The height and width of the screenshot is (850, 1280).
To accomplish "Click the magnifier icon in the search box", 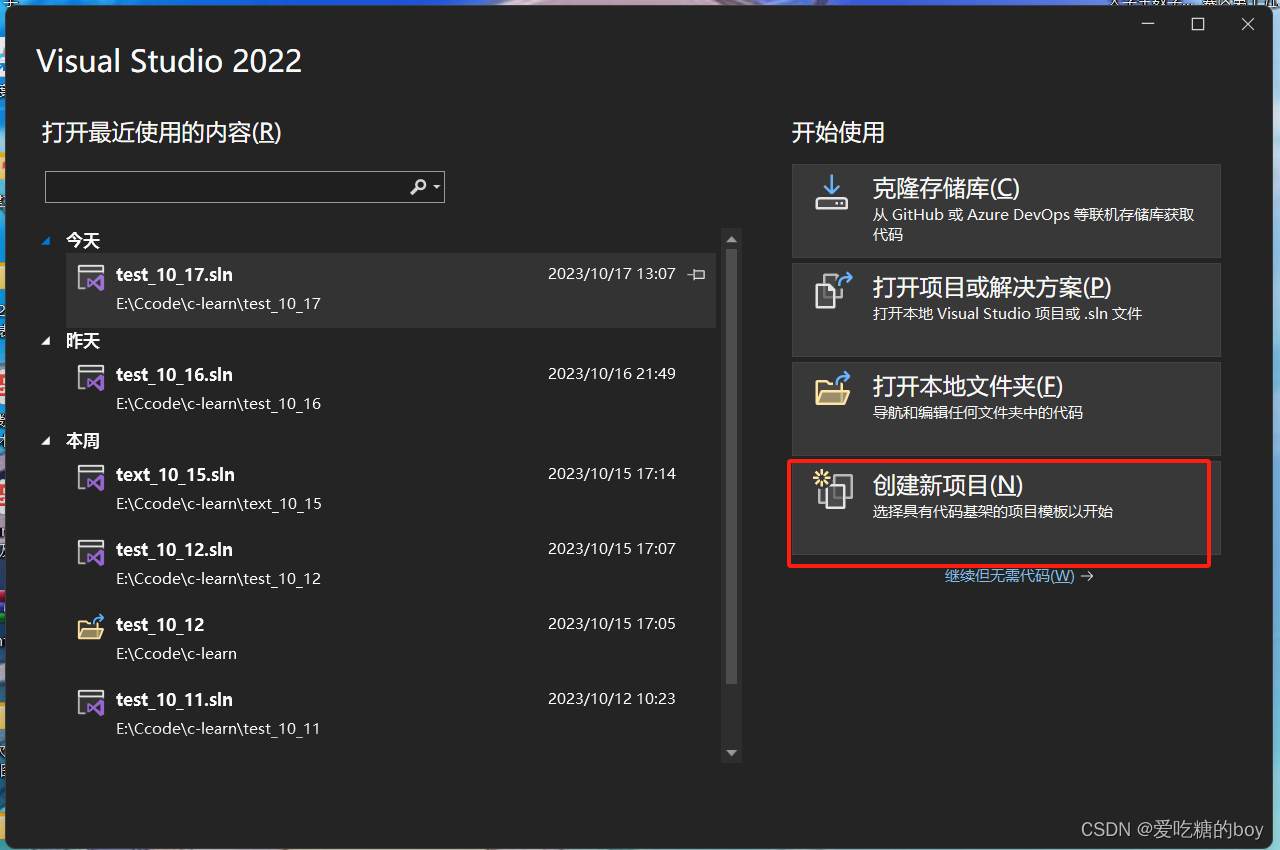I will (x=417, y=186).
